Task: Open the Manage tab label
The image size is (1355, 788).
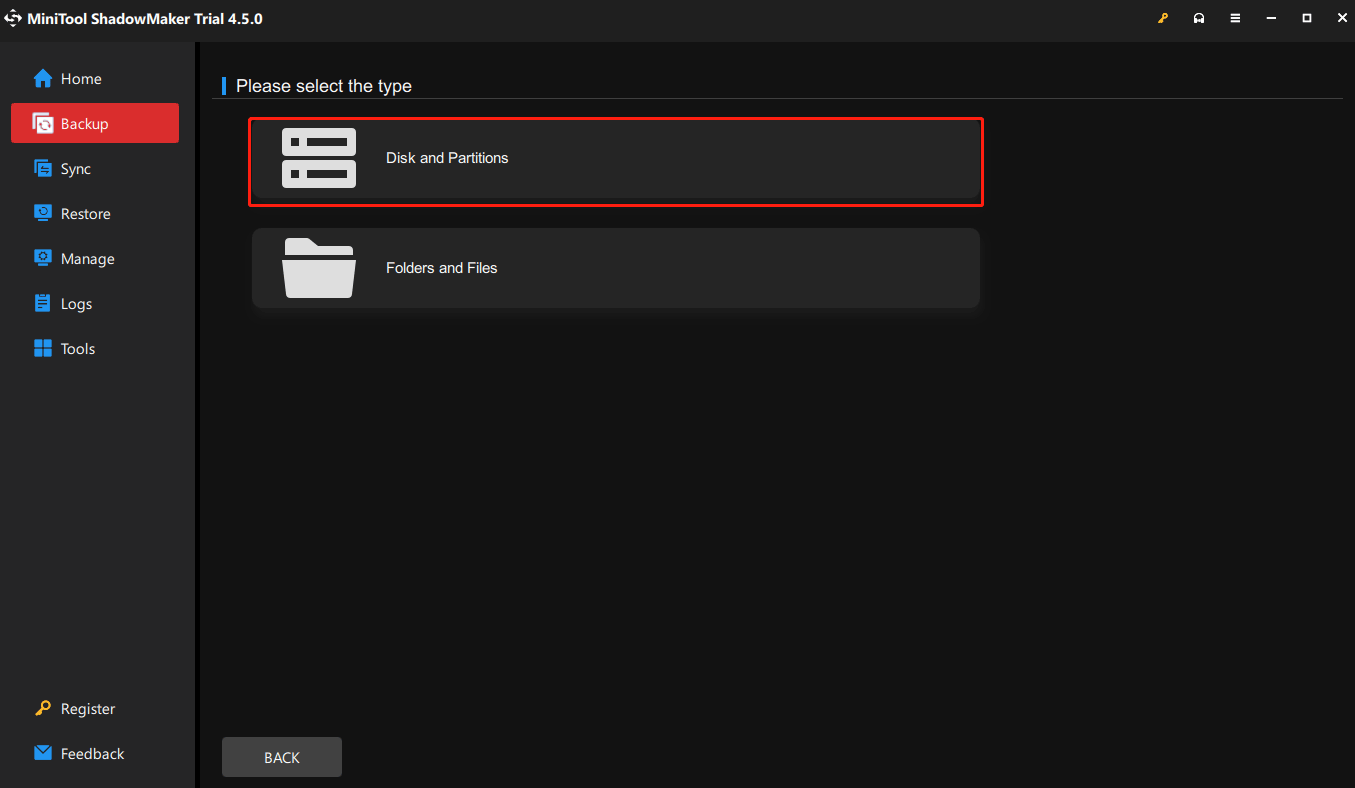Action: 88,259
